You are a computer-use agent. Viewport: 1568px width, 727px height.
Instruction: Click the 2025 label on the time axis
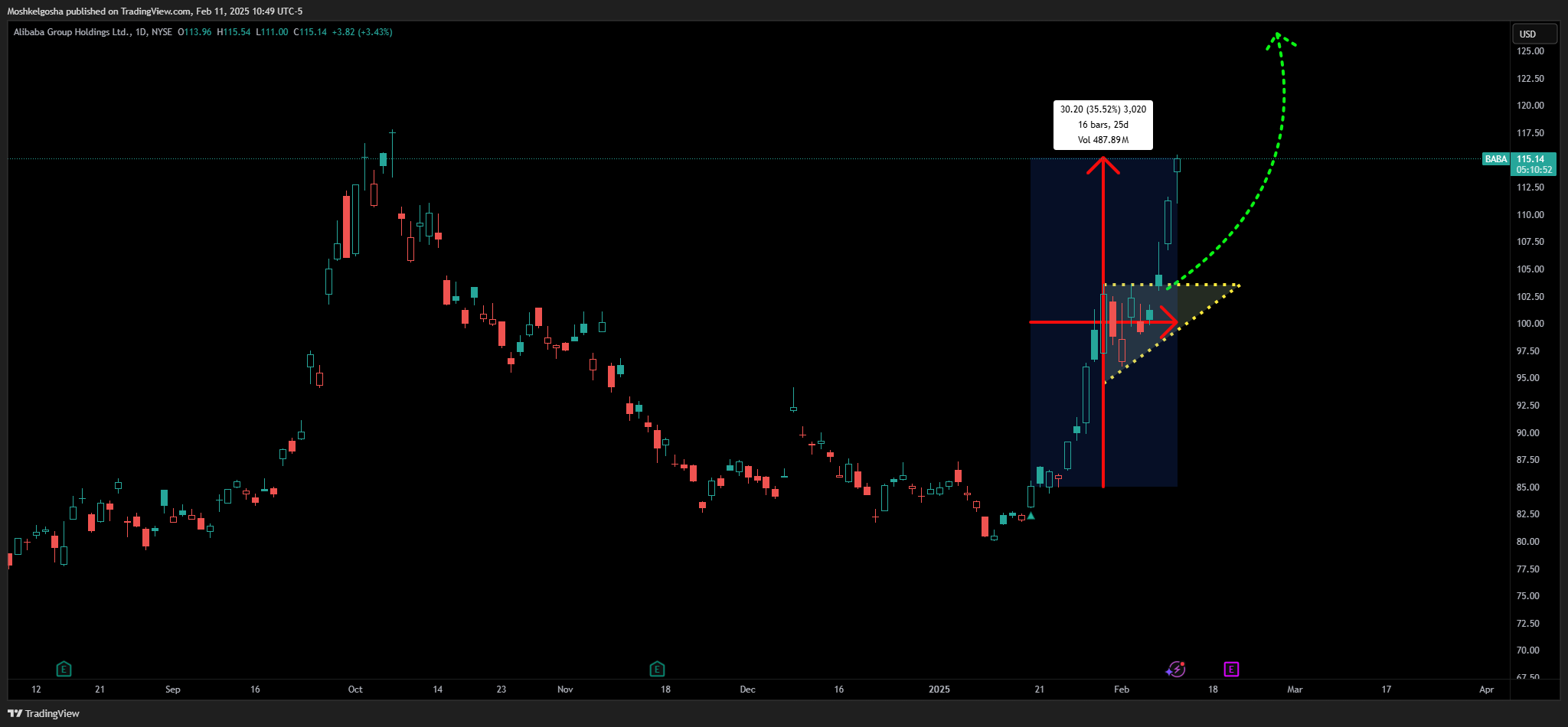(x=939, y=690)
